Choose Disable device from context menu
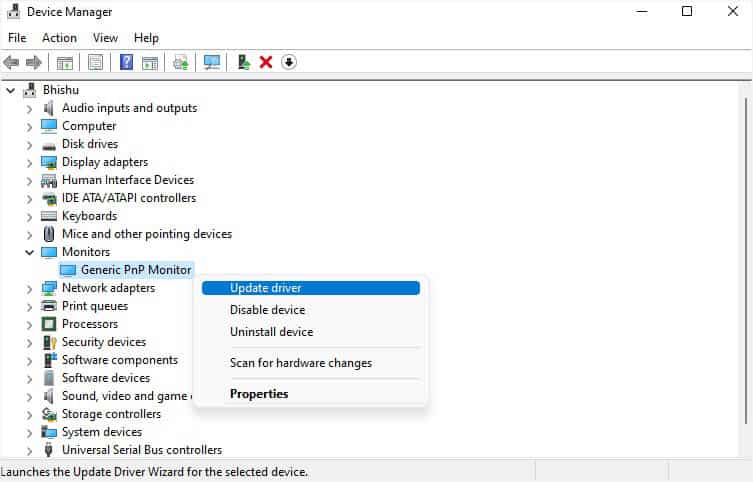The image size is (753, 482). click(x=311, y=310)
